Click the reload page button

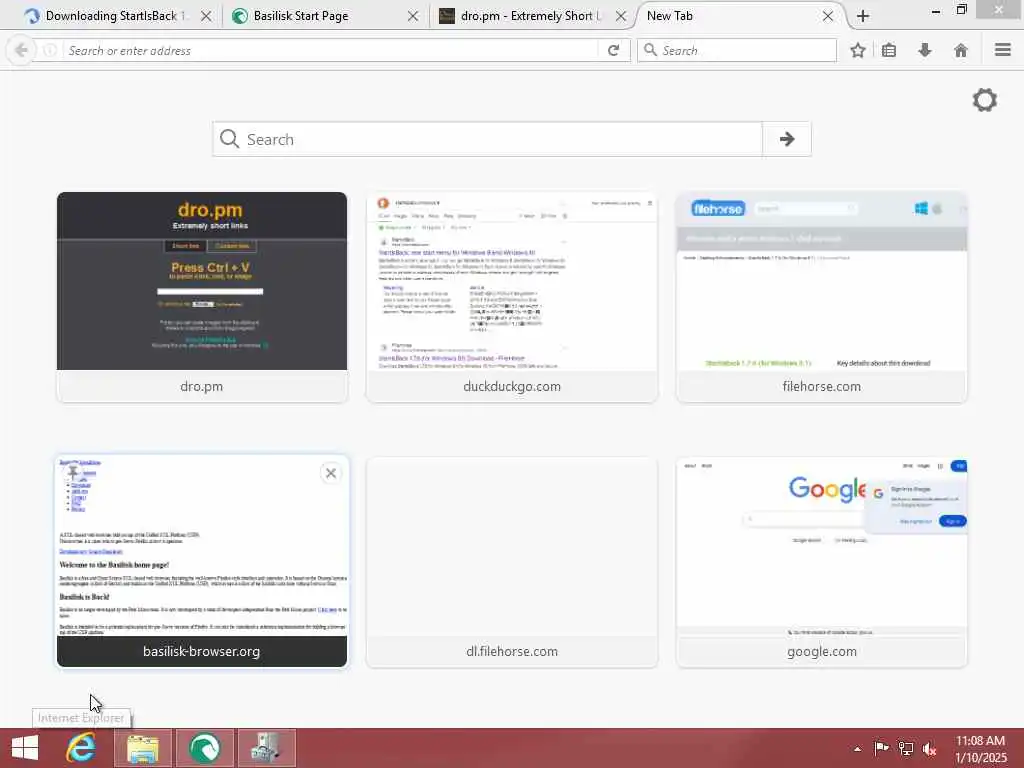pyautogui.click(x=613, y=50)
